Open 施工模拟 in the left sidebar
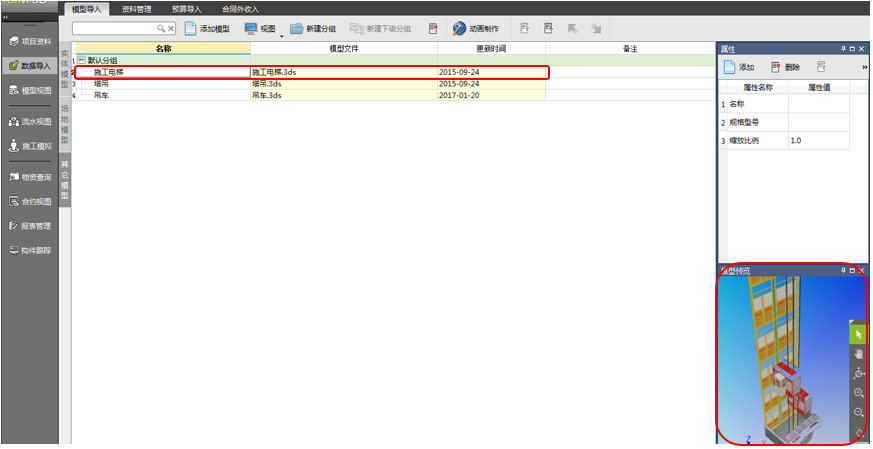Screen dimensions: 873x449 [x=30, y=146]
